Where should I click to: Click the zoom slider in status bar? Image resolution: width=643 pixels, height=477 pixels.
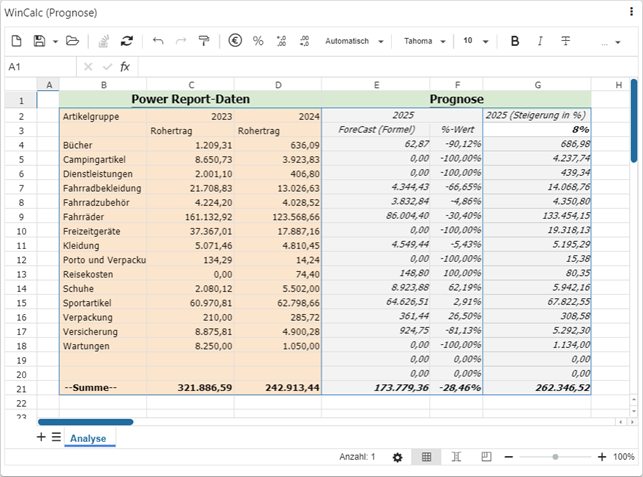556,457
